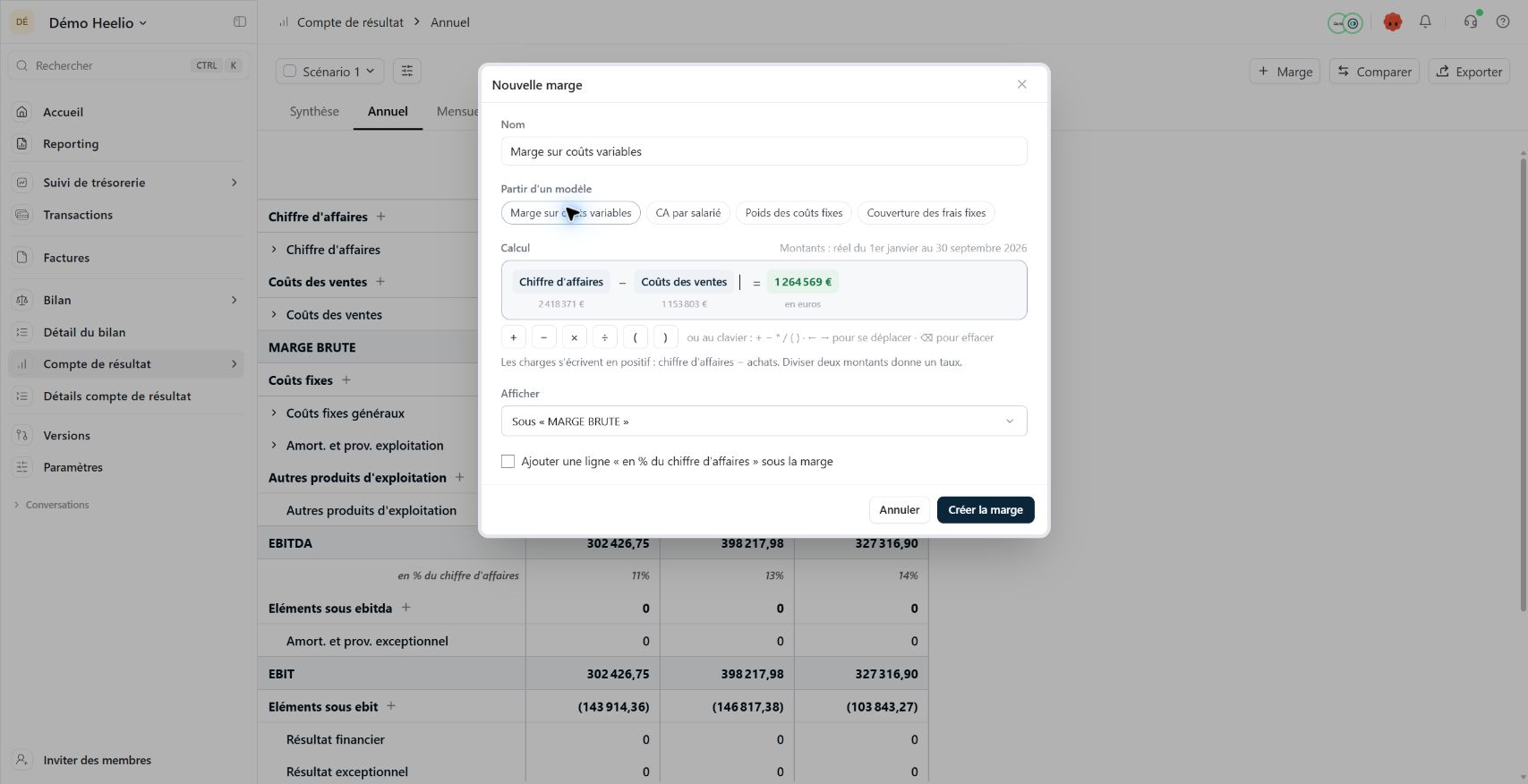The image size is (1528, 784).
Task: Open the notifications bell
Action: (1425, 21)
